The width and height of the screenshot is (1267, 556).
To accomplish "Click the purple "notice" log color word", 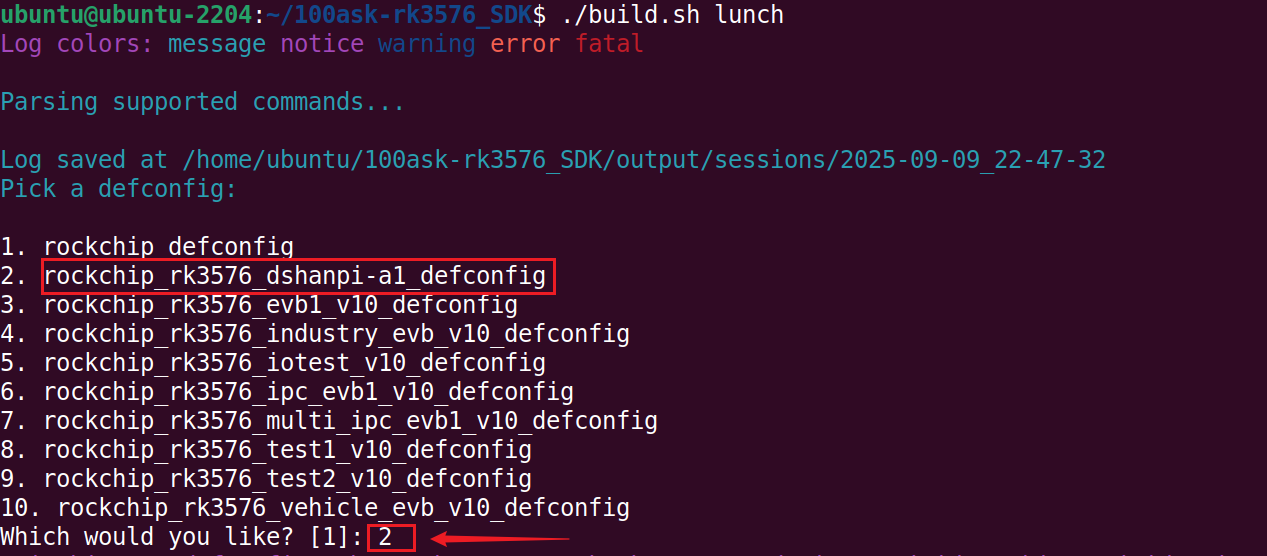I will tap(322, 44).
